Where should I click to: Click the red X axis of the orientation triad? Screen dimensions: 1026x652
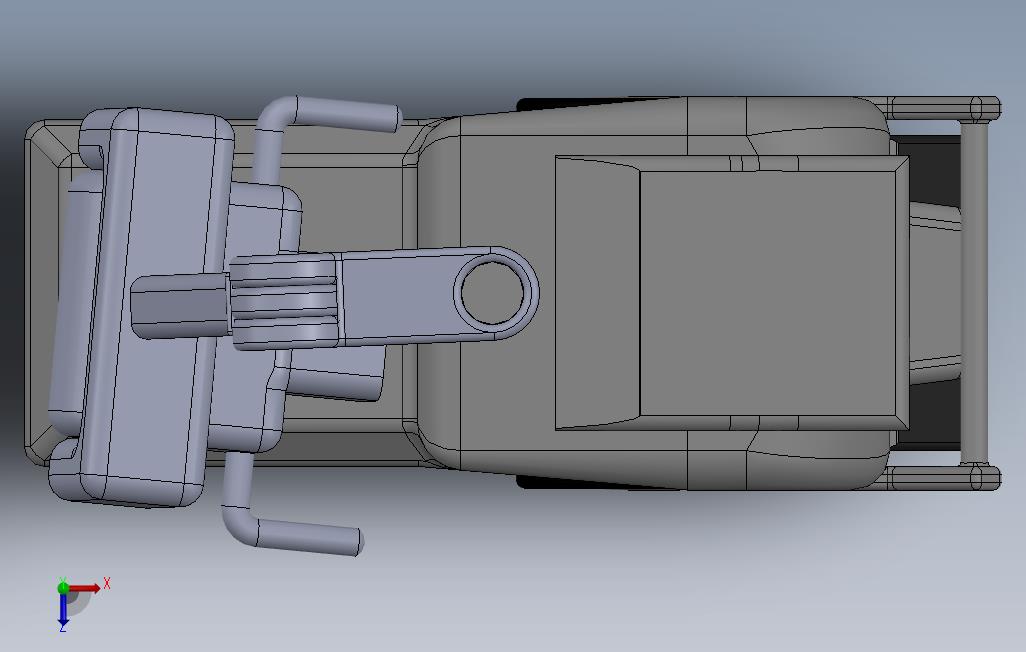85,588
